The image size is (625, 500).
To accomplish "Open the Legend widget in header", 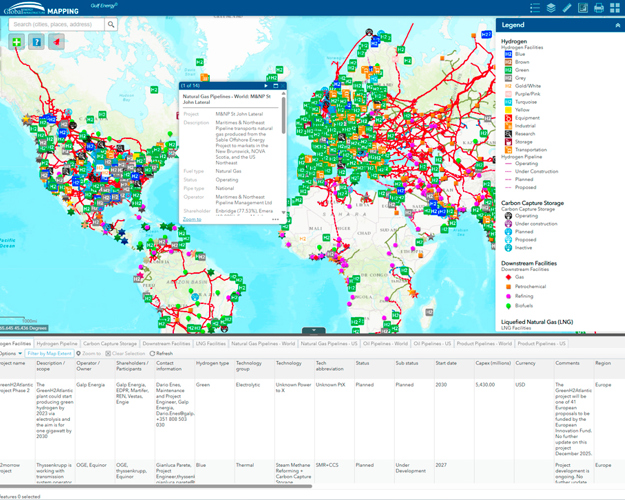I will point(535,8).
